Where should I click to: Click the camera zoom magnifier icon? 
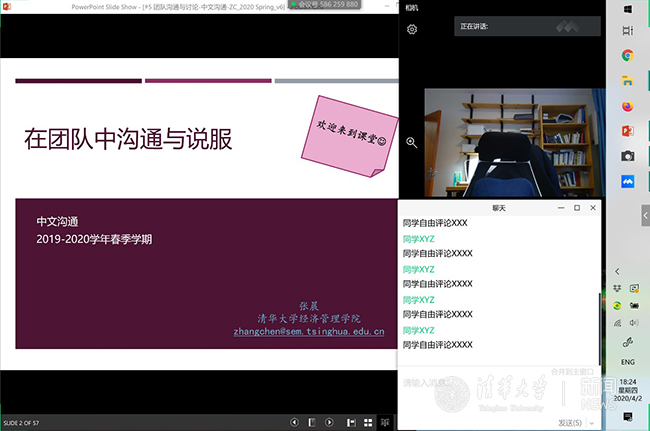click(412, 143)
